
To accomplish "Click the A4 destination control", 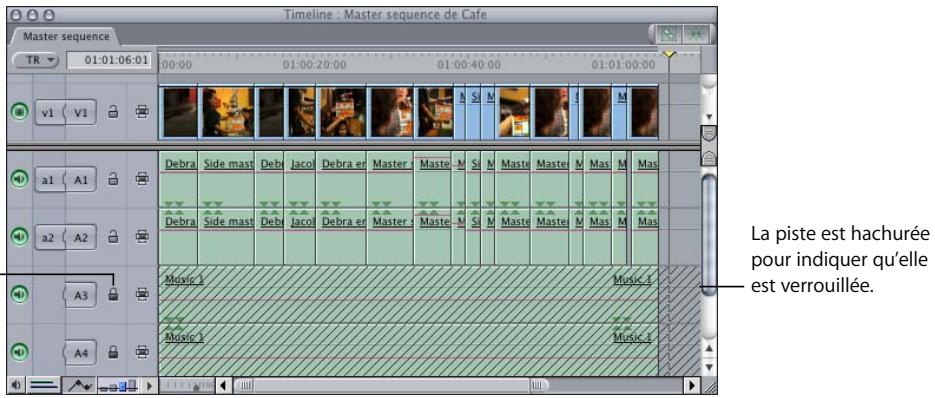I will click(x=81, y=353).
